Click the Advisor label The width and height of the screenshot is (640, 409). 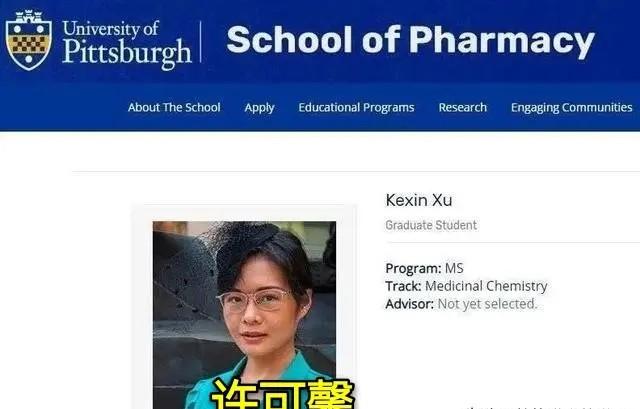(x=409, y=304)
